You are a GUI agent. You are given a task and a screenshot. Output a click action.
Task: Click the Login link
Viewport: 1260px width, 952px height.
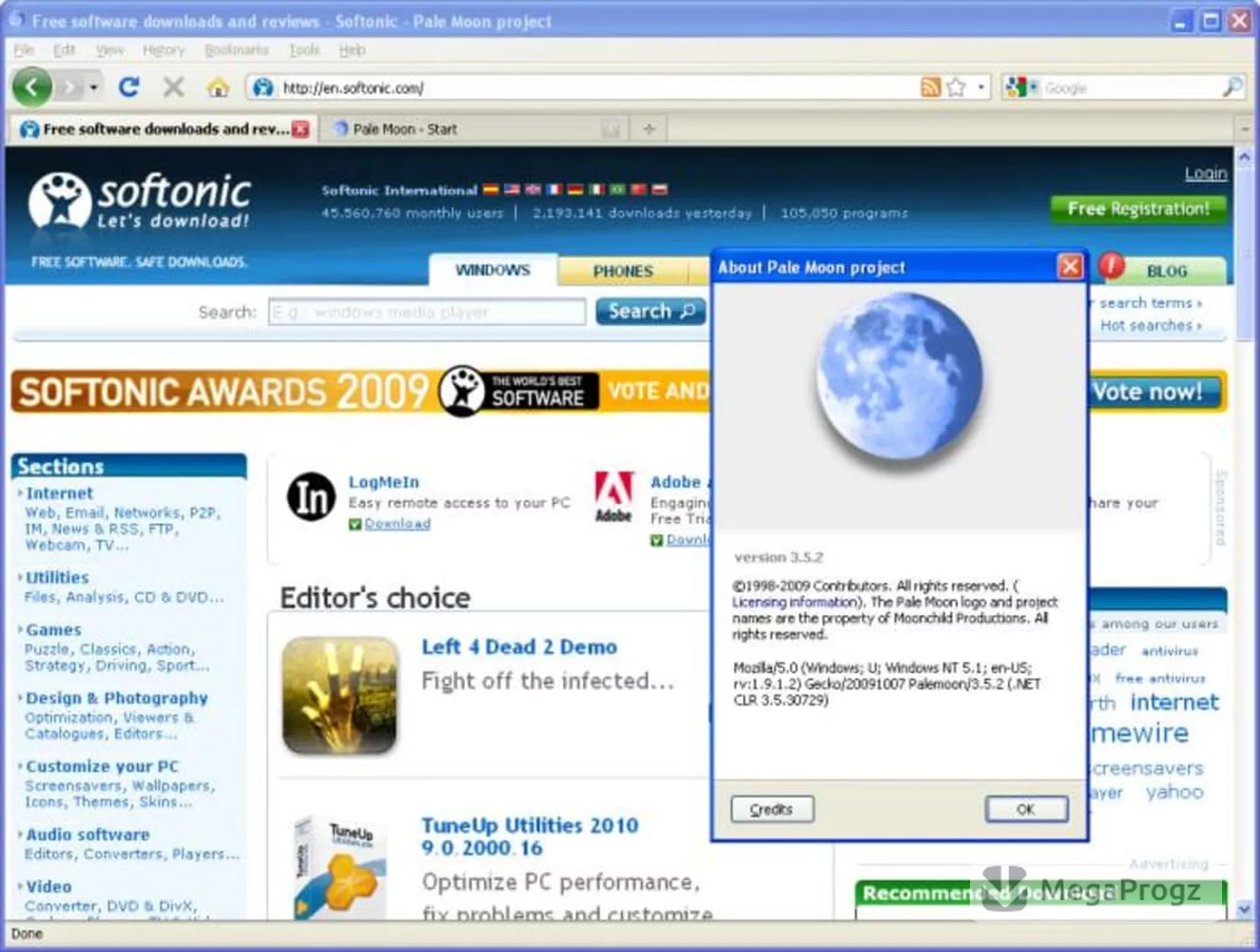pos(1206,173)
